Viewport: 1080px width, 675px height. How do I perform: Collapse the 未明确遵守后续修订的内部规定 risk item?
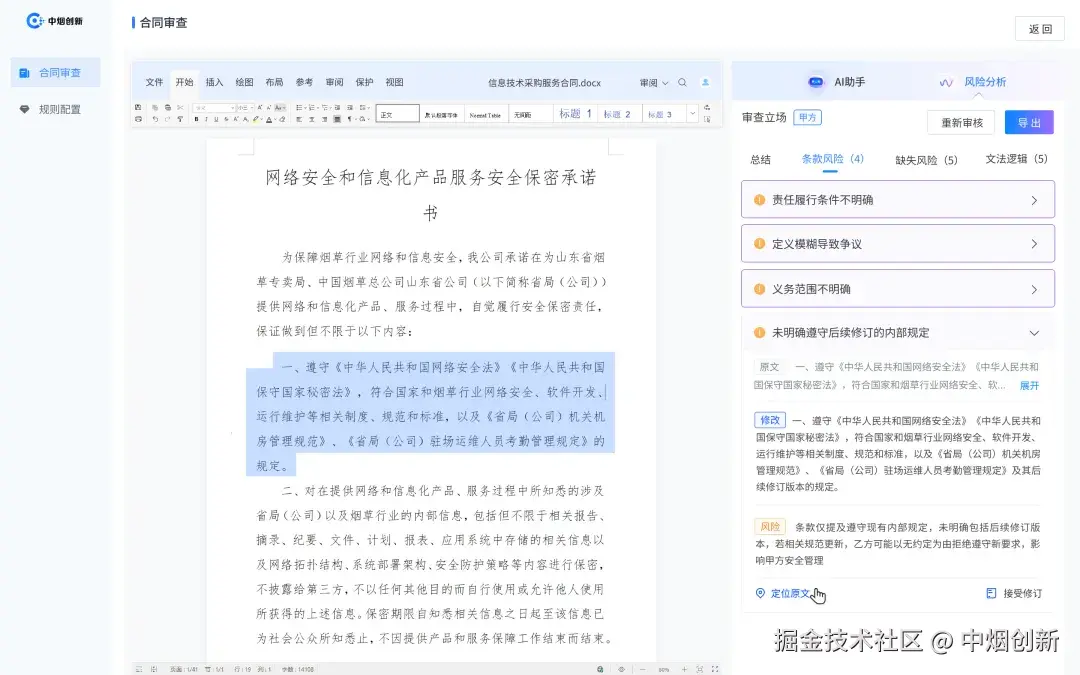point(1033,332)
